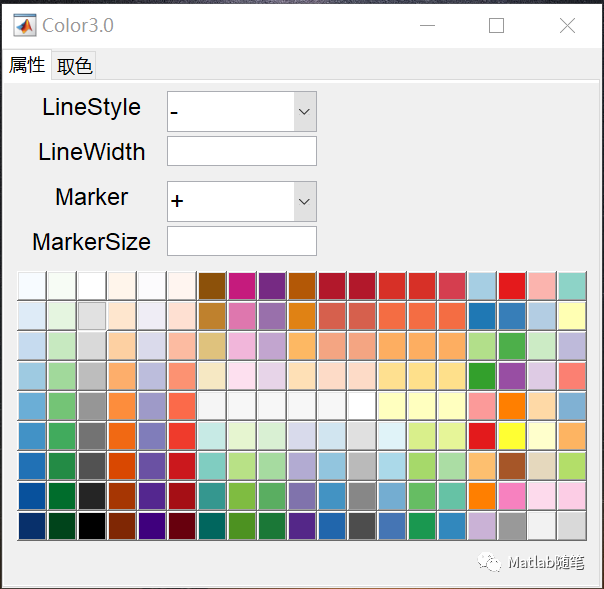Image resolution: width=604 pixels, height=589 pixels.
Task: Pick the pure black color swatch
Action: (x=92, y=526)
